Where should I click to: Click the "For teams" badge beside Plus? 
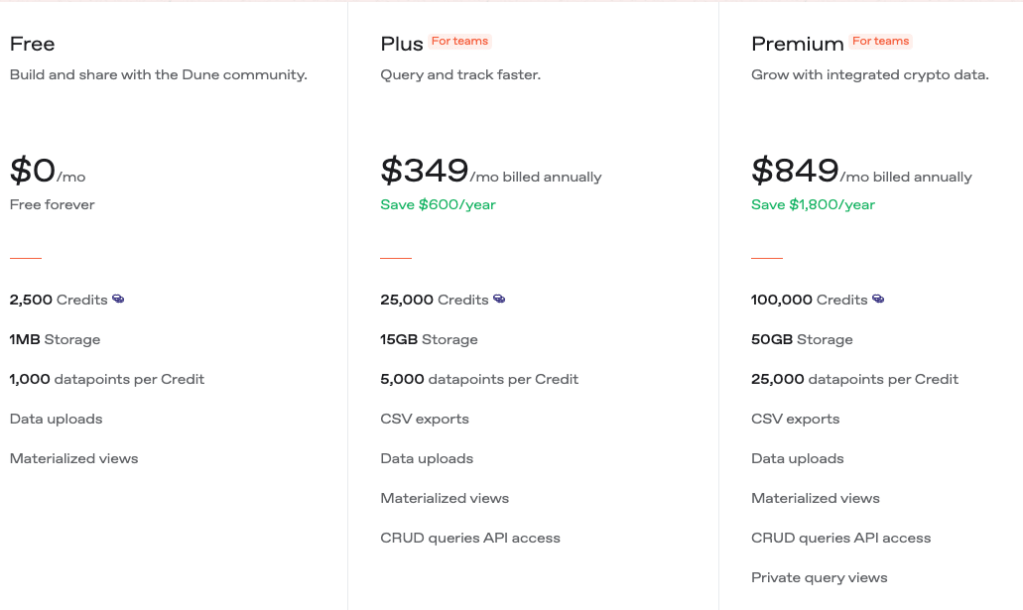460,41
